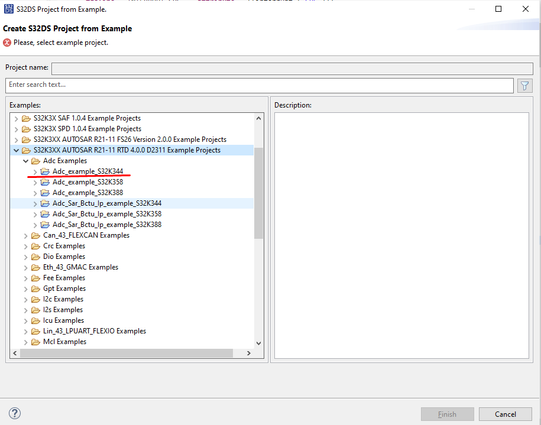
Task: Click the horizontal scrollbar left arrow
Action: pos(15,353)
